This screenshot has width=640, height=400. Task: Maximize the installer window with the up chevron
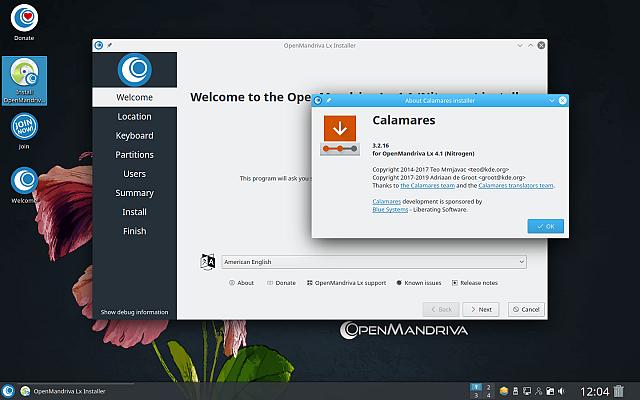click(530, 45)
